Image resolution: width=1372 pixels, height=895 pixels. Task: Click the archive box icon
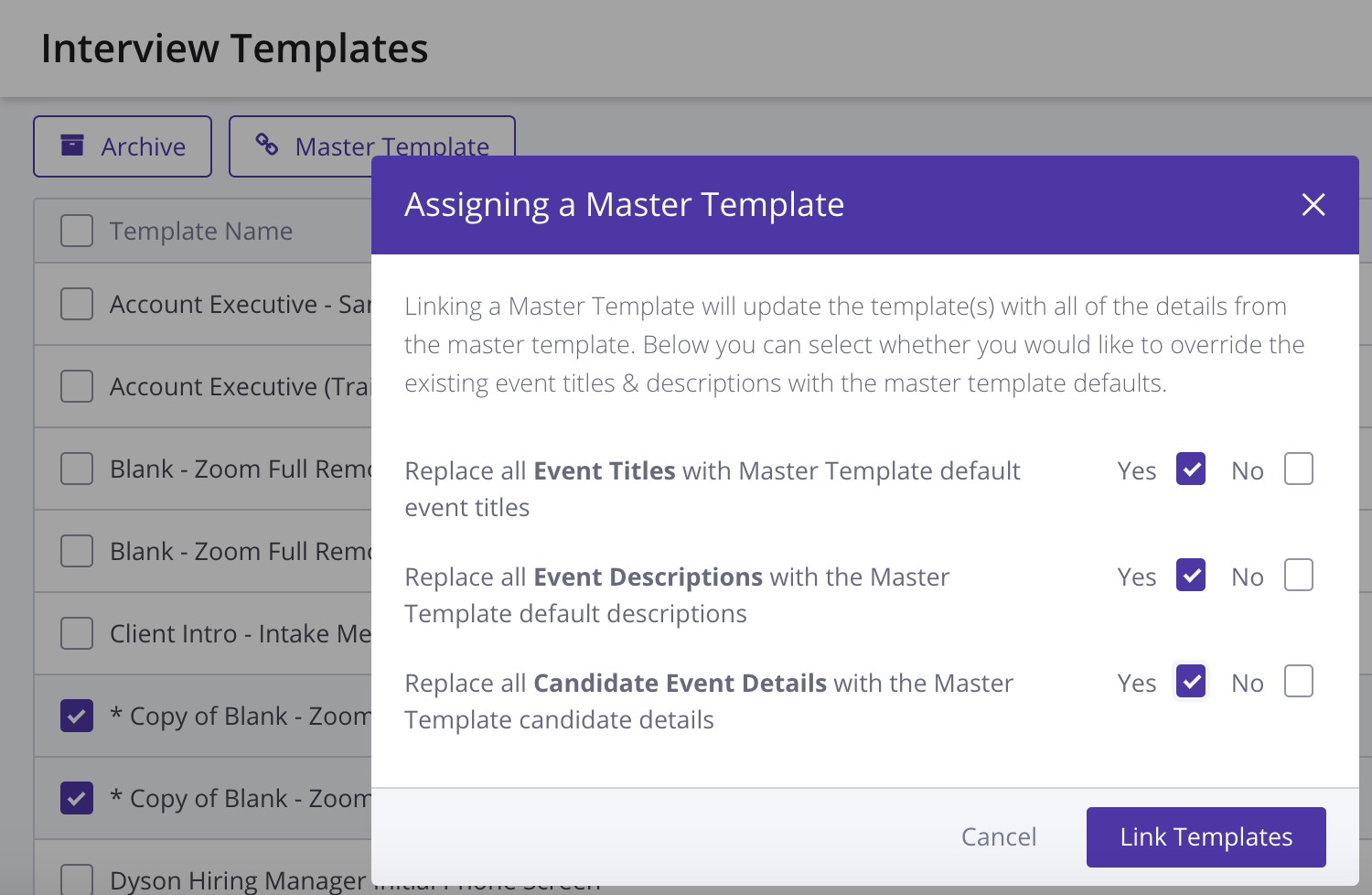click(72, 146)
